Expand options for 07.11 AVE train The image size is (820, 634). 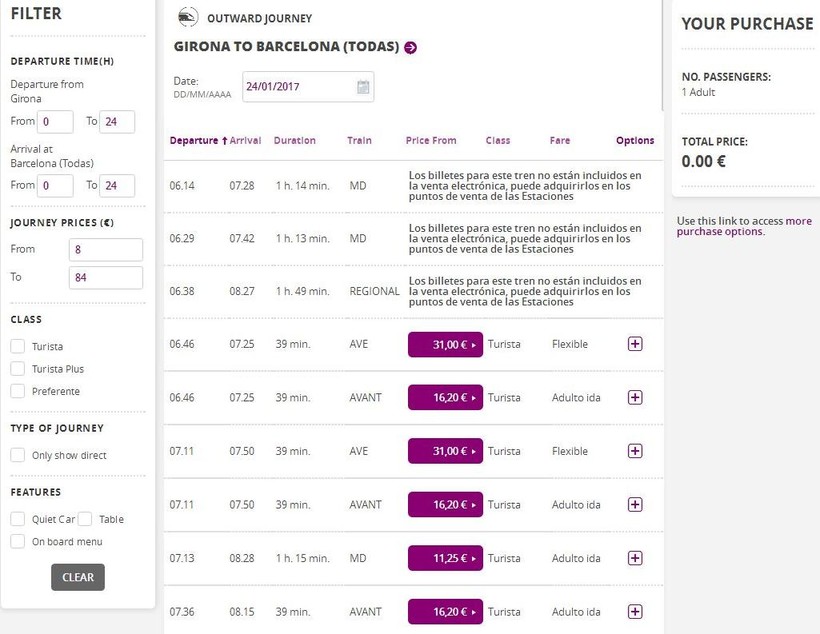click(635, 451)
